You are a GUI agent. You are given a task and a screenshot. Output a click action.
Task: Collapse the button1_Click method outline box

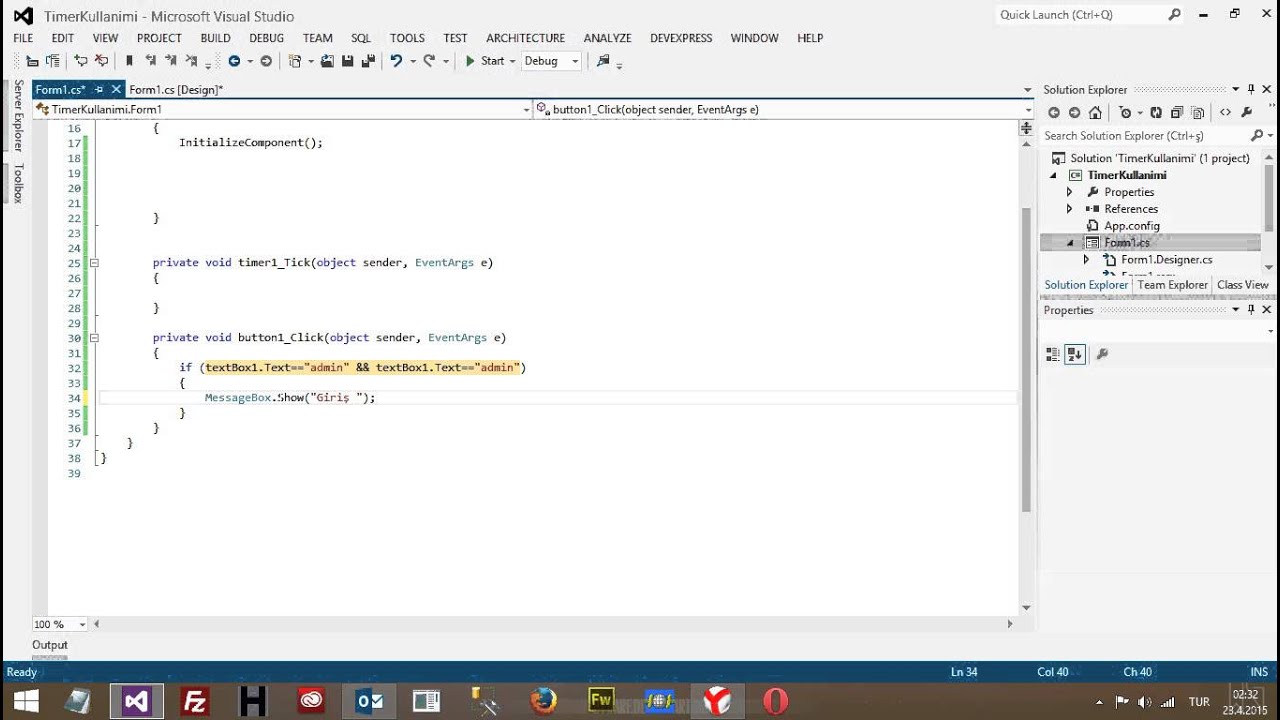(94, 338)
